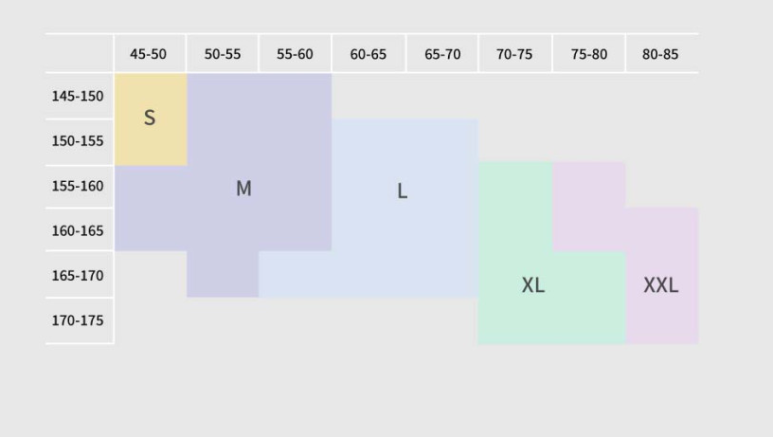773x437 pixels.
Task: Select the 50-55 weight column header
Action: pyautogui.click(x=222, y=54)
